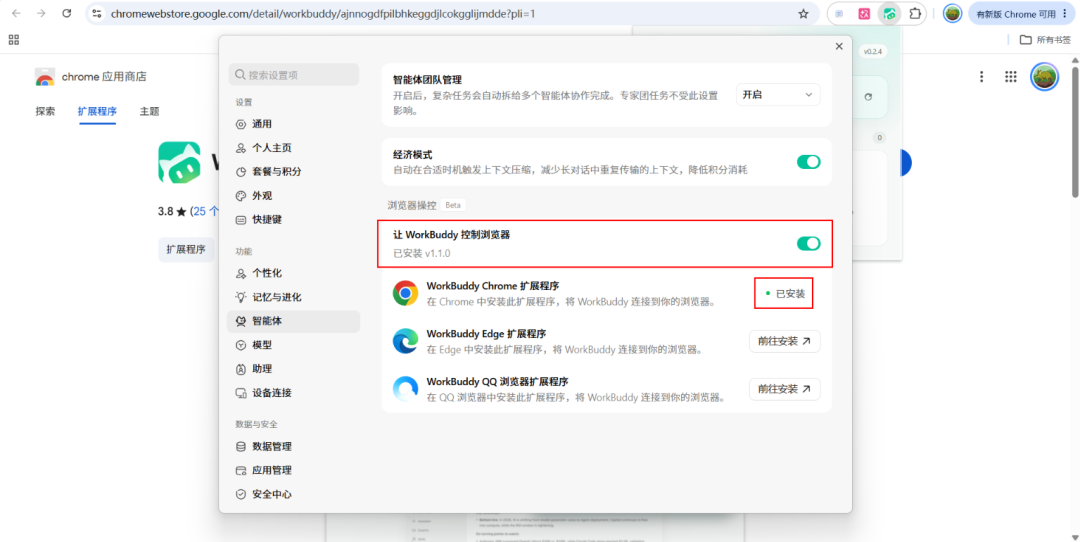Open 个性化 settings
Image resolution: width=1080 pixels, height=542 pixels.
click(x=293, y=273)
